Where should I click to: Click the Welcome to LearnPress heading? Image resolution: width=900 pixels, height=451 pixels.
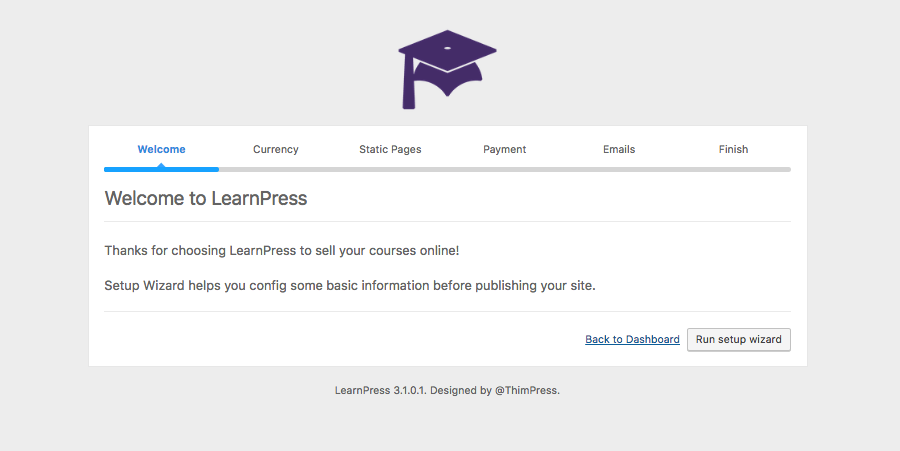[205, 198]
